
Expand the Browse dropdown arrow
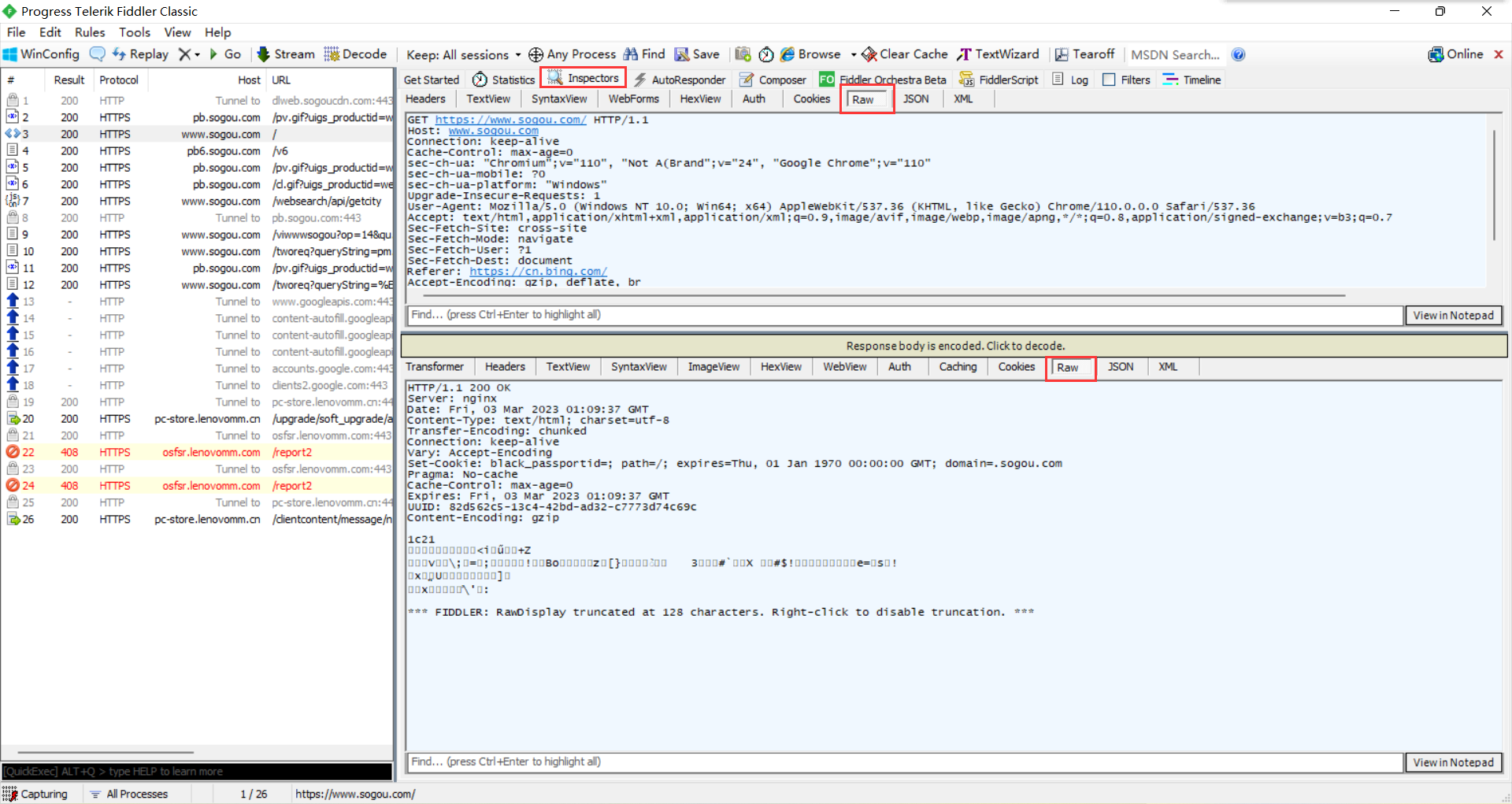854,54
